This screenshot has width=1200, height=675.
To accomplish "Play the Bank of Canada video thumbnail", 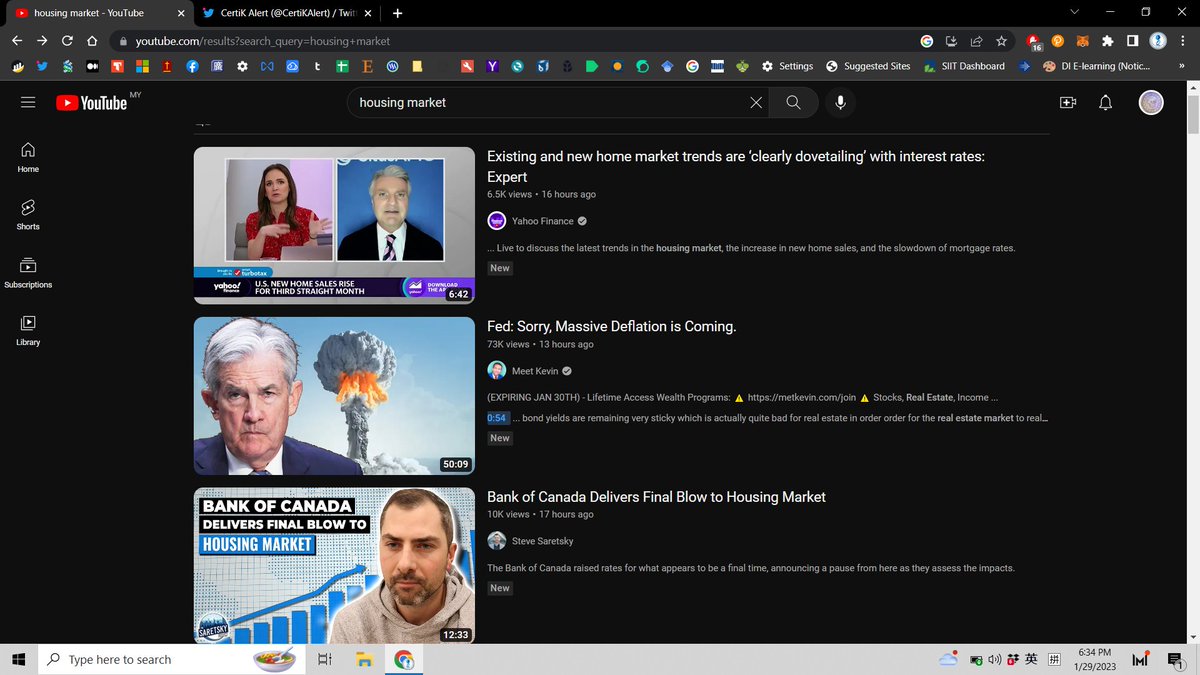I will click(x=334, y=565).
